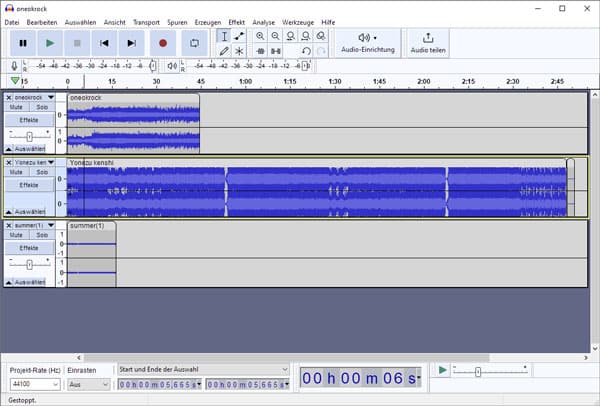The image size is (600, 406).
Task: Open the Bearbeiten menu
Action: [42, 23]
